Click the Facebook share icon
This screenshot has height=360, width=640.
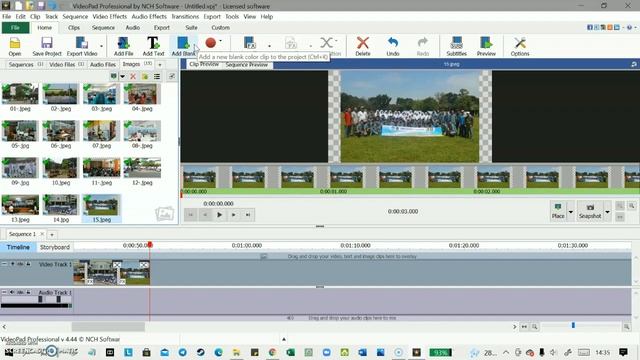(590, 27)
